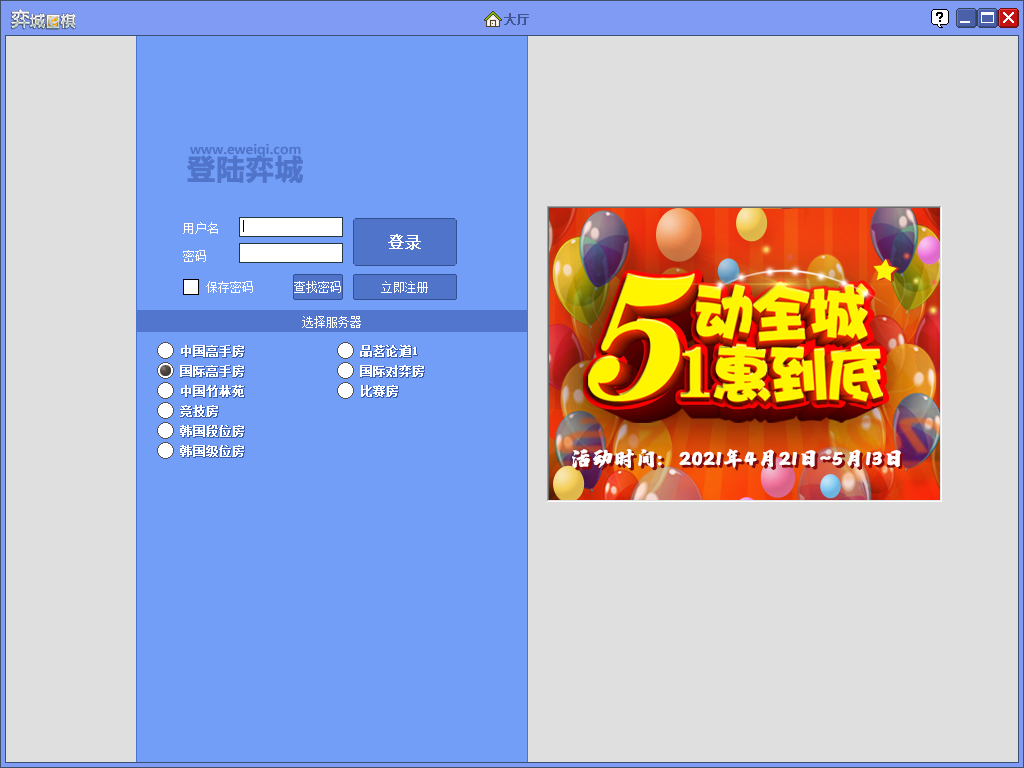This screenshot has height=768, width=1024.
Task: Click the 查找密码 button
Action: pos(318,287)
